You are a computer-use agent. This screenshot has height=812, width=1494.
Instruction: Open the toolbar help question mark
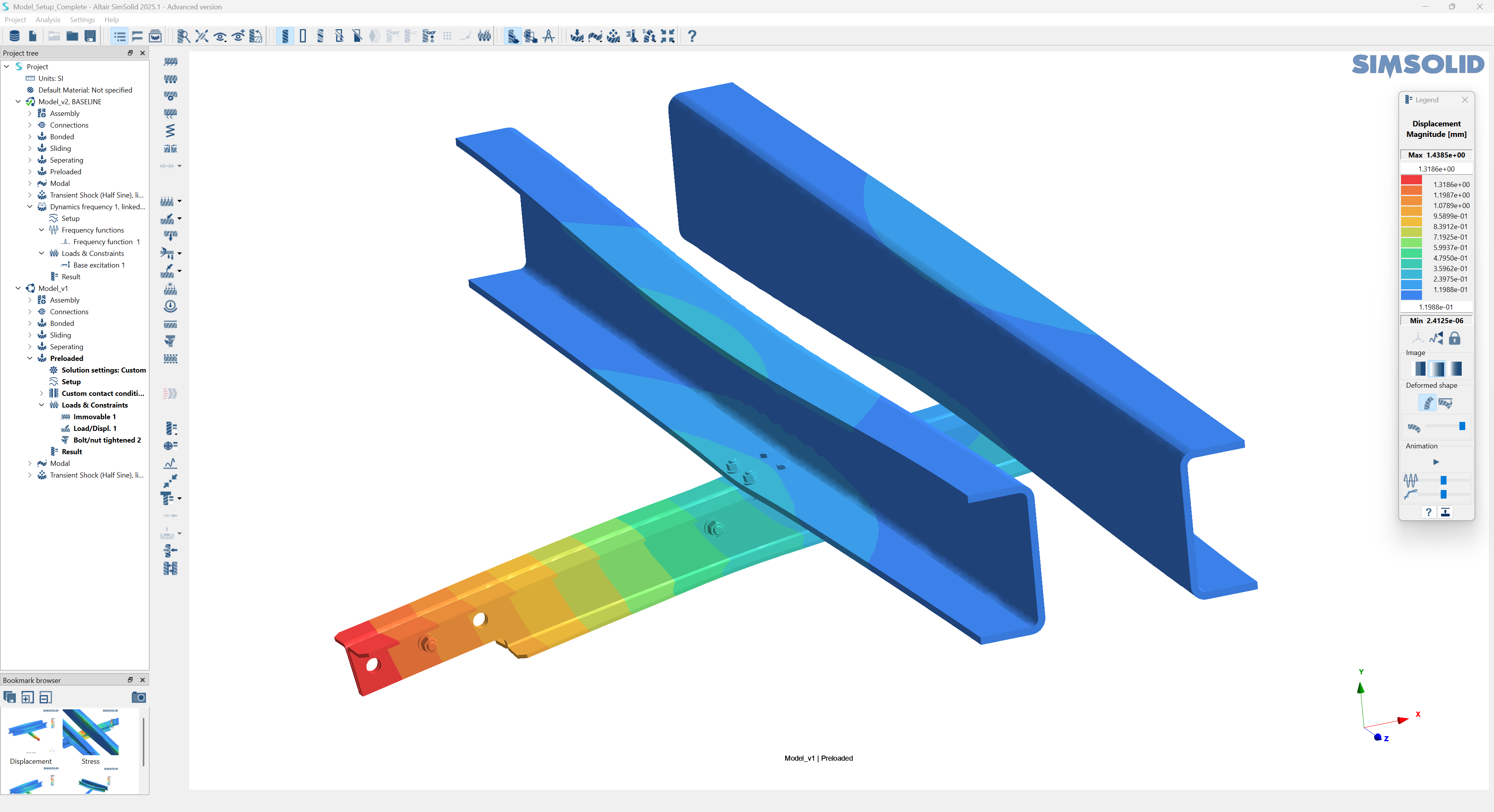click(x=692, y=37)
